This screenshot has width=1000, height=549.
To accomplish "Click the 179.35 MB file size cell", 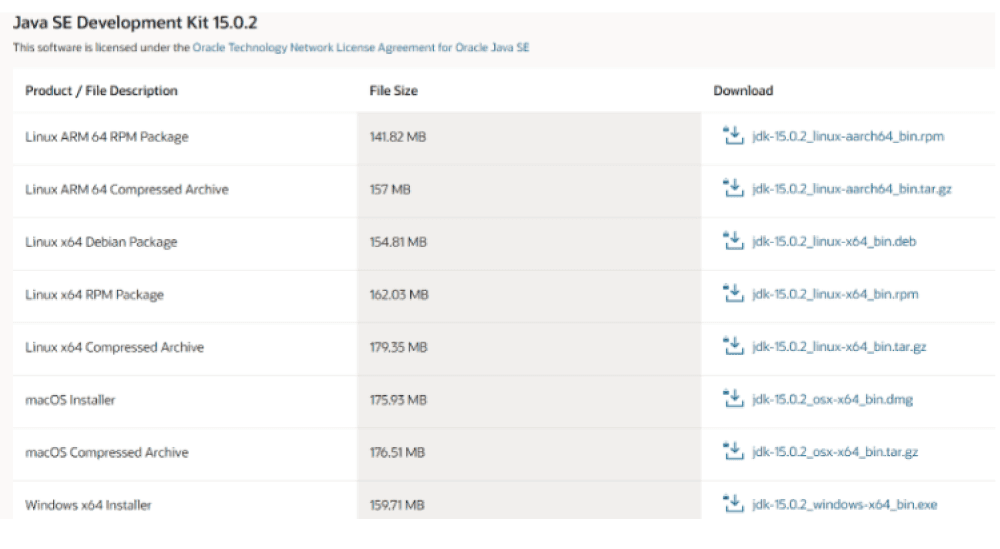I will pos(529,347).
